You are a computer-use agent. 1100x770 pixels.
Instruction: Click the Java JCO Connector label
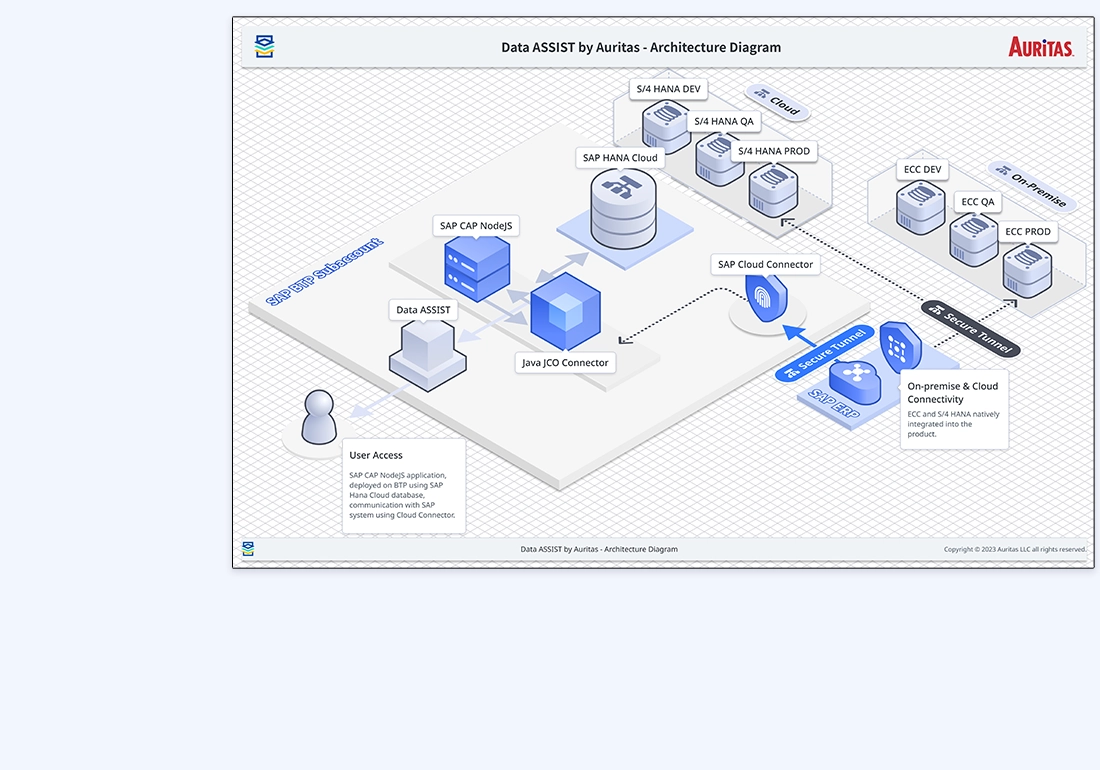coord(565,363)
